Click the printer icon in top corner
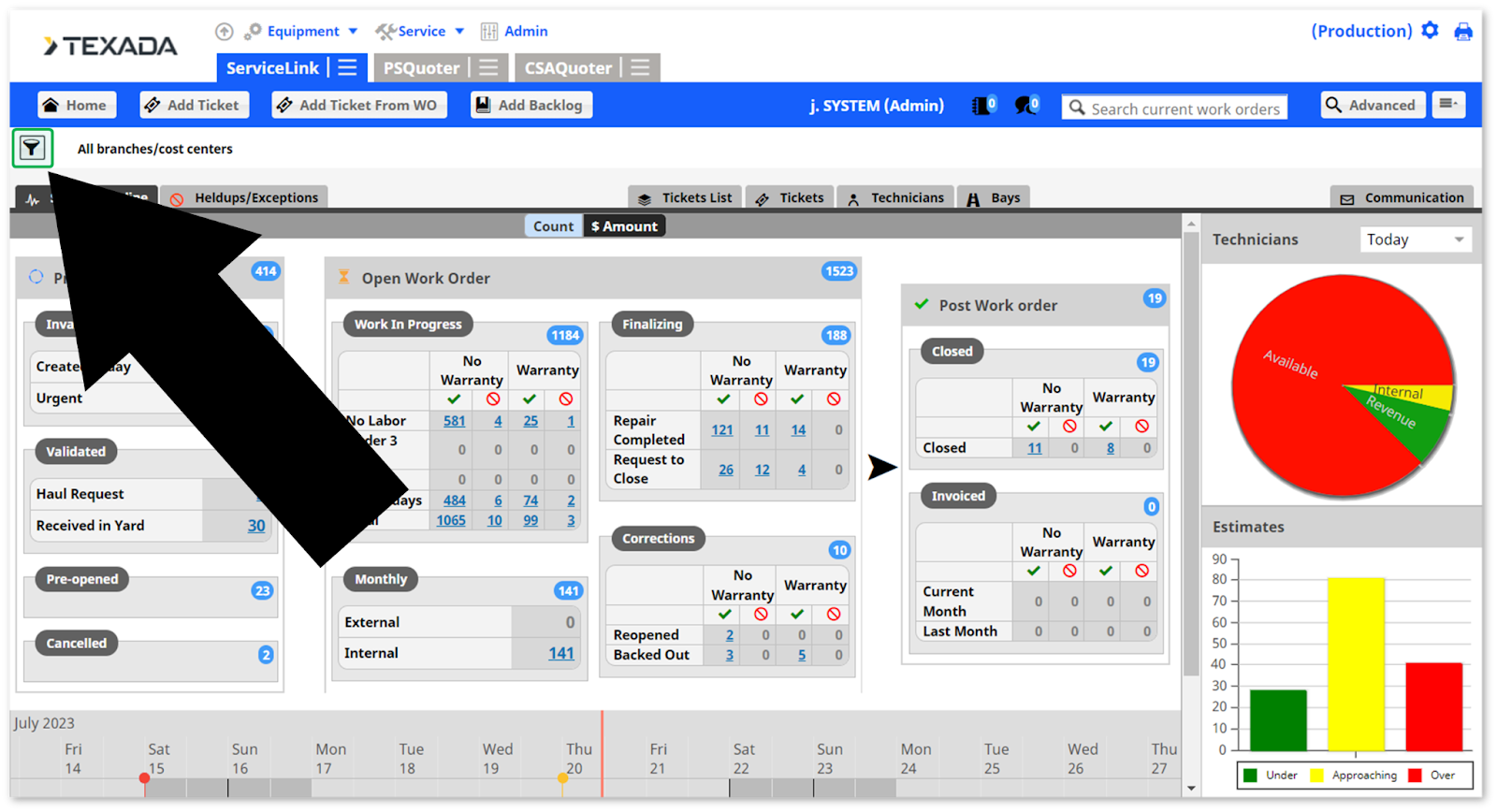Viewport: 1497px width, 812px height. click(1463, 32)
